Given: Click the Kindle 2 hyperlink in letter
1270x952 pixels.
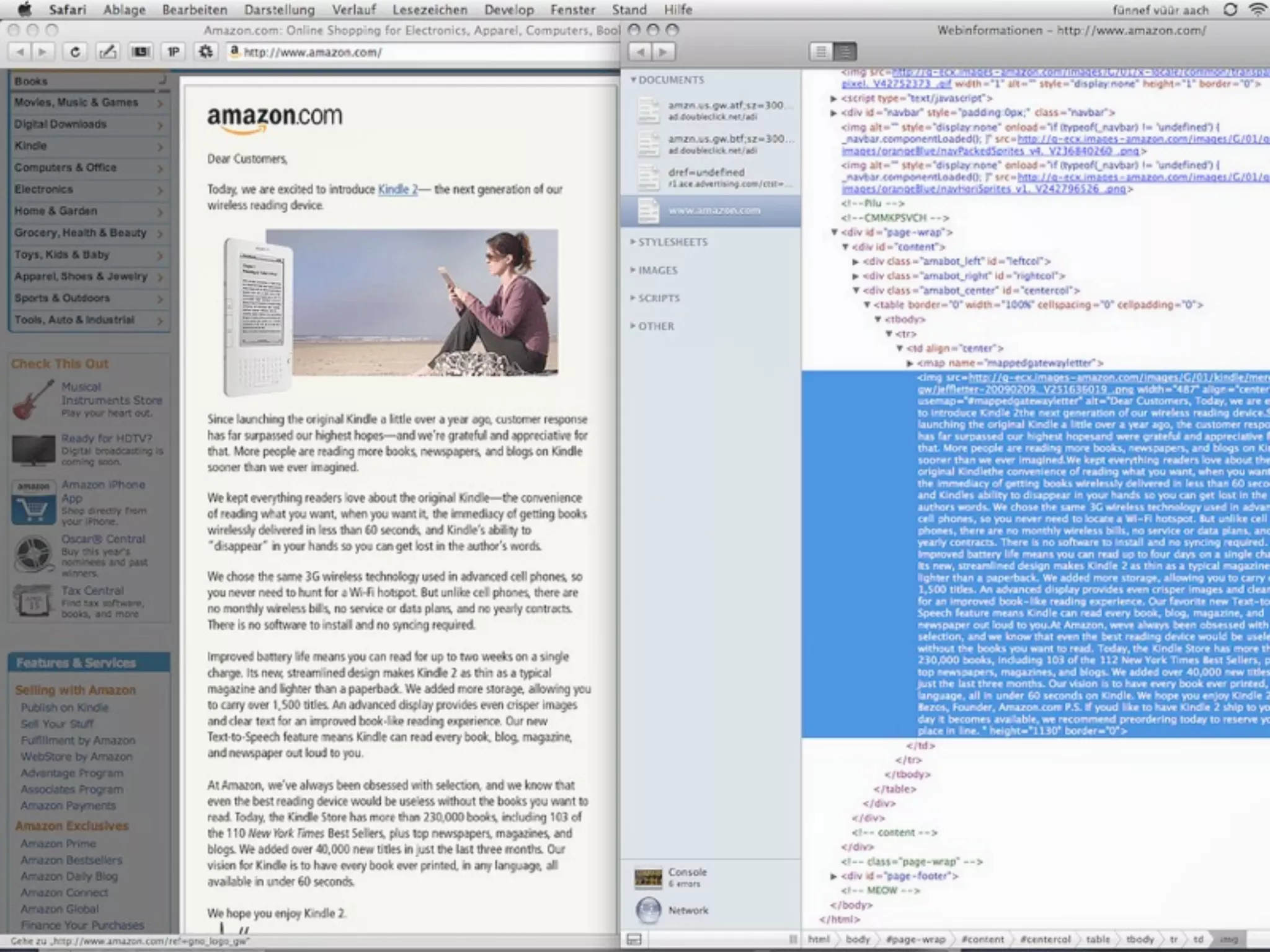Looking at the screenshot, I should [397, 190].
